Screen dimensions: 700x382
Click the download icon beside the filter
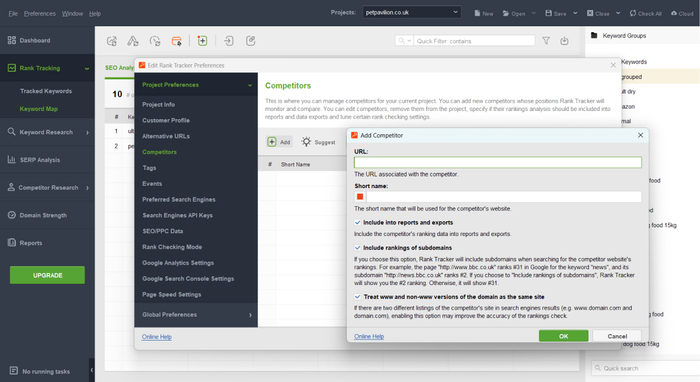[x=564, y=41]
